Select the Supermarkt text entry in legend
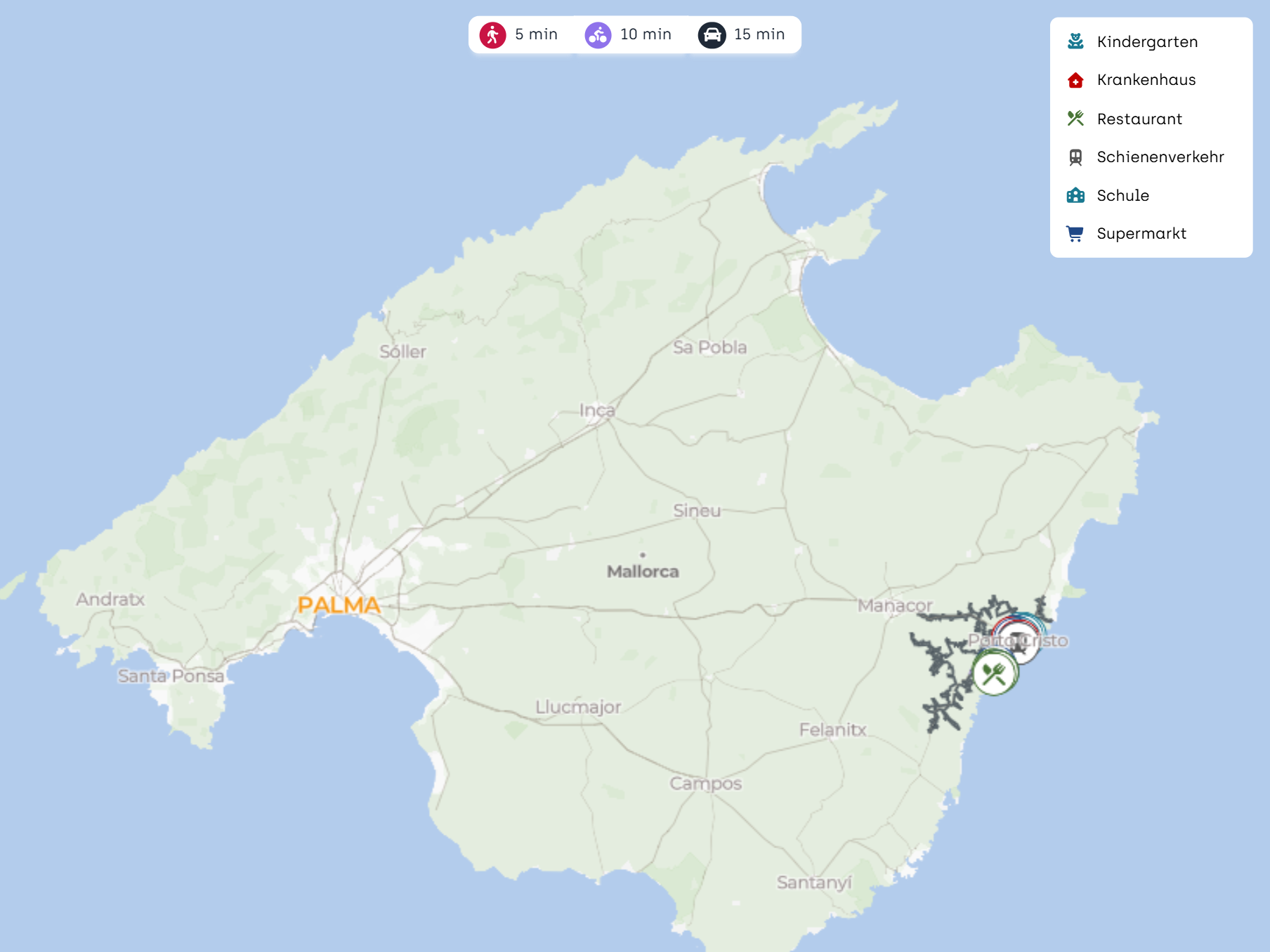Viewport: 1270px width, 952px height. point(1141,234)
